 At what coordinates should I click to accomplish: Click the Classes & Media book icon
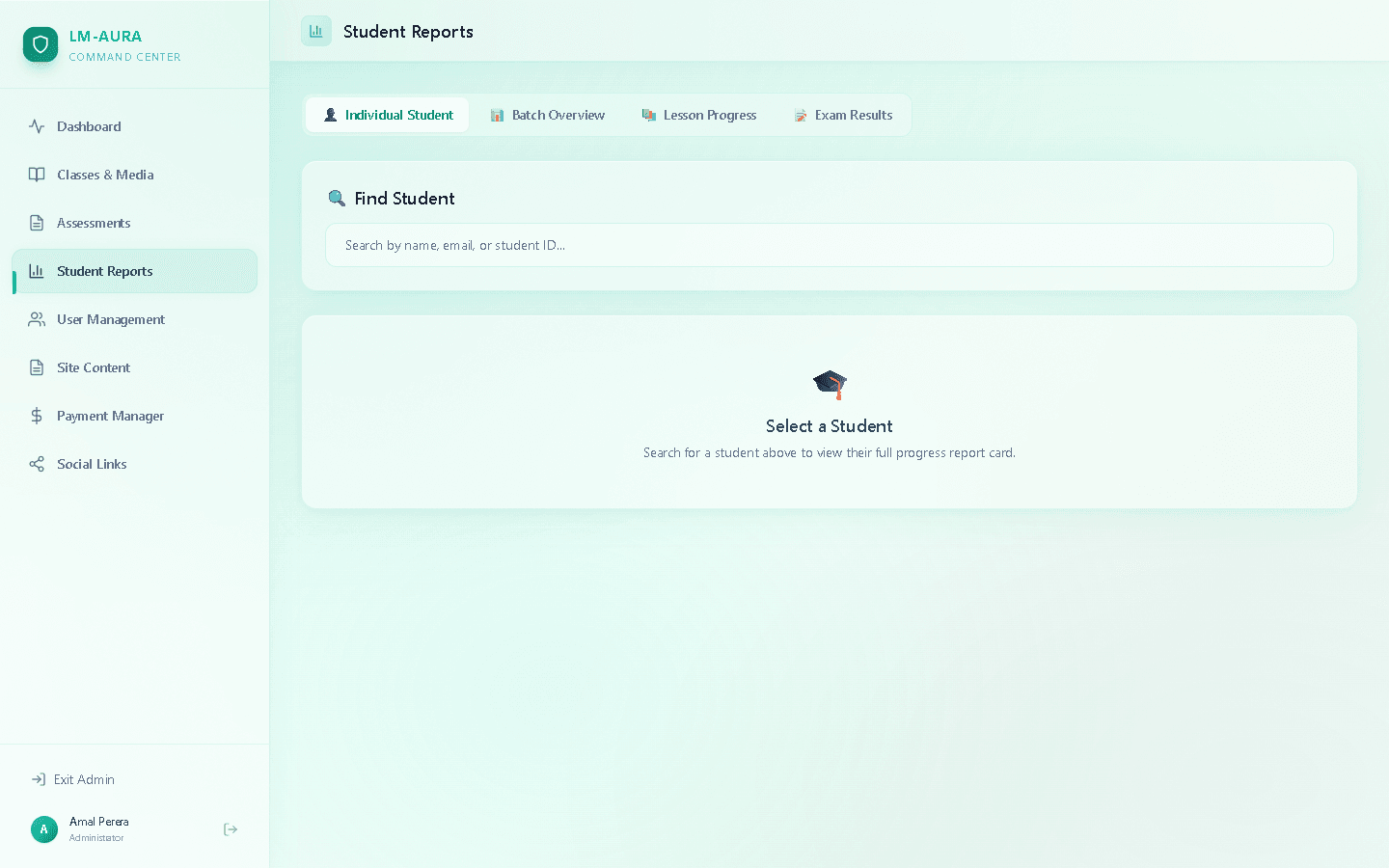coord(37,175)
